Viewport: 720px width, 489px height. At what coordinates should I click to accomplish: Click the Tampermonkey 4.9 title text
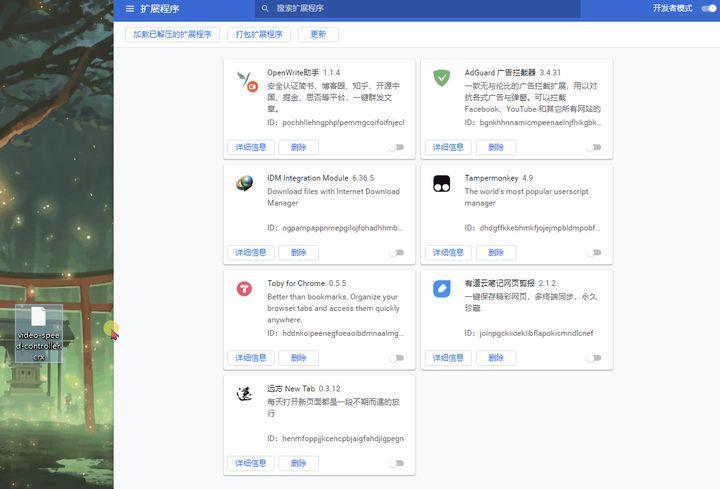click(x=499, y=178)
